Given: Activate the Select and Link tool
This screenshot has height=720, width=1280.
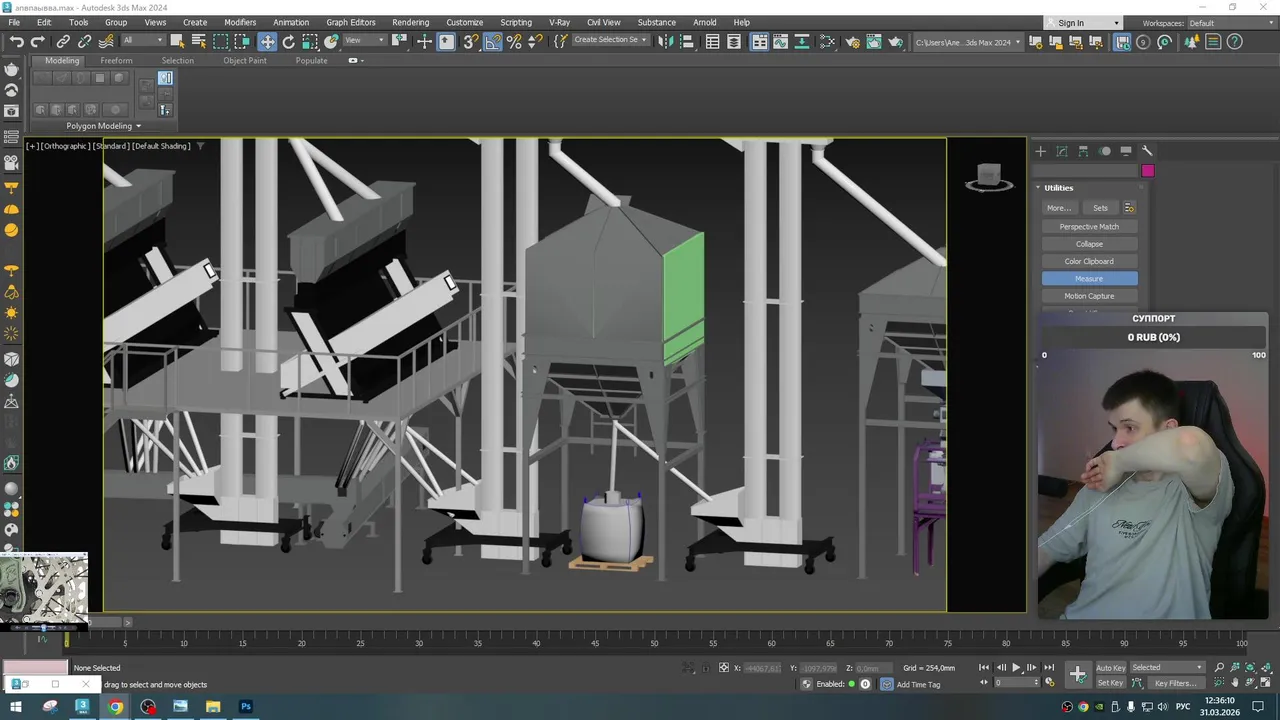Looking at the screenshot, I should click(63, 42).
